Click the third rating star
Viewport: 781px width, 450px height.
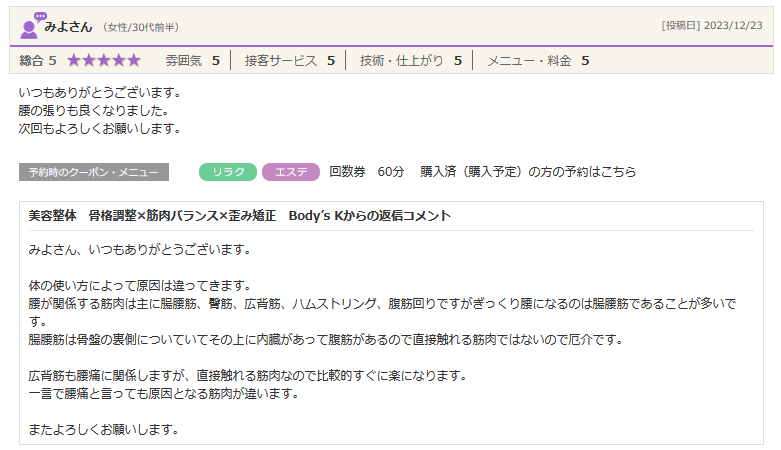click(x=104, y=61)
